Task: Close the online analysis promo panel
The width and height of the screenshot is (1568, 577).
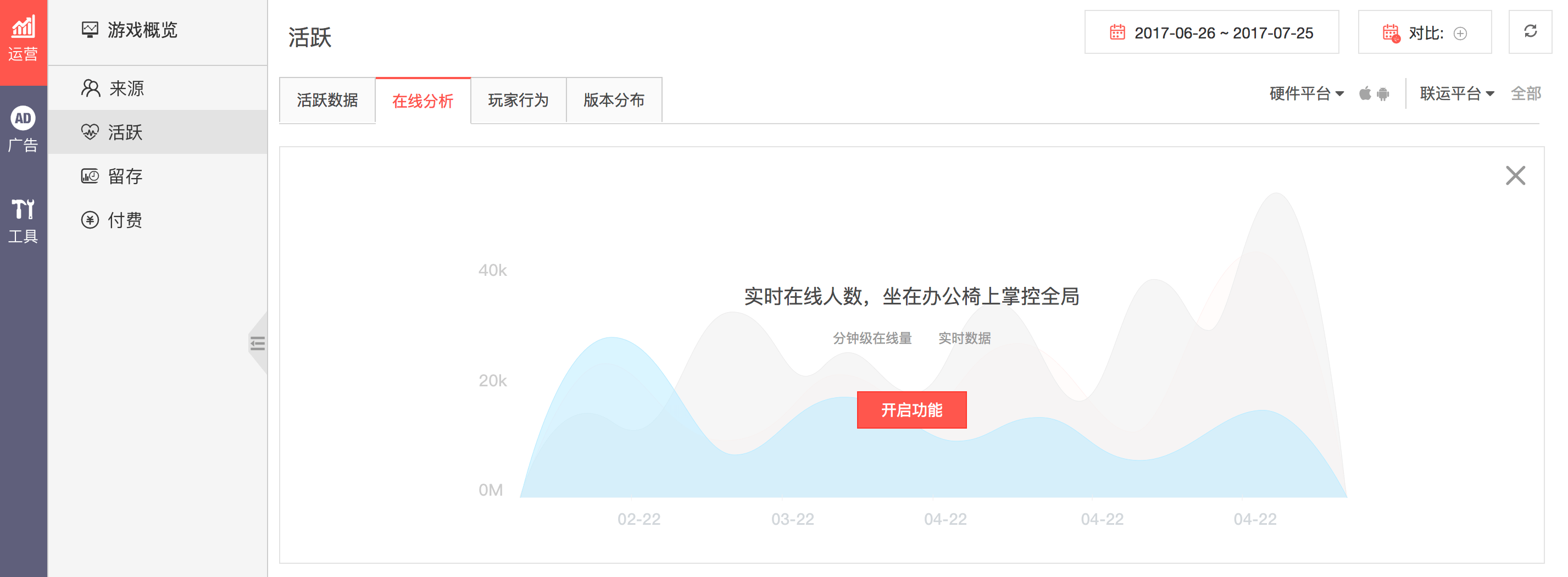Action: (1515, 175)
